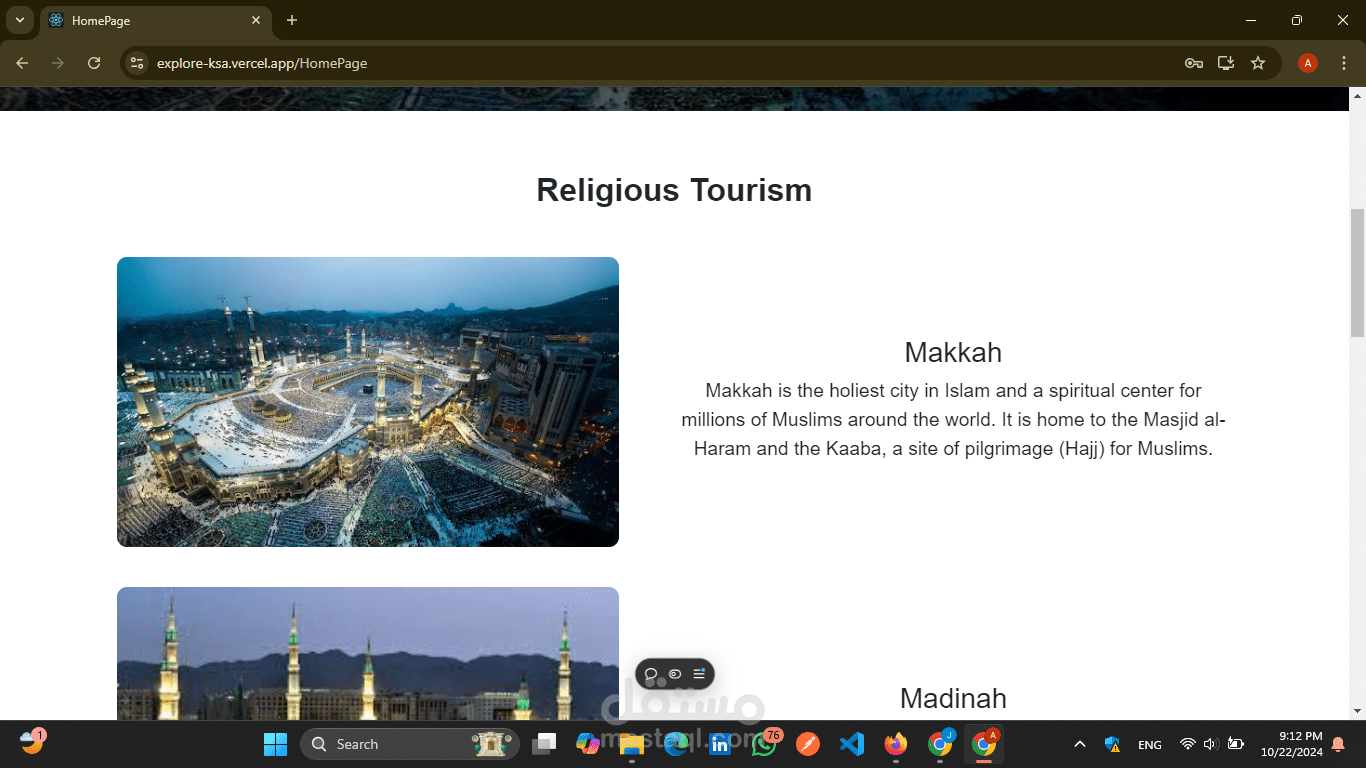Reload the current page

coord(94,63)
